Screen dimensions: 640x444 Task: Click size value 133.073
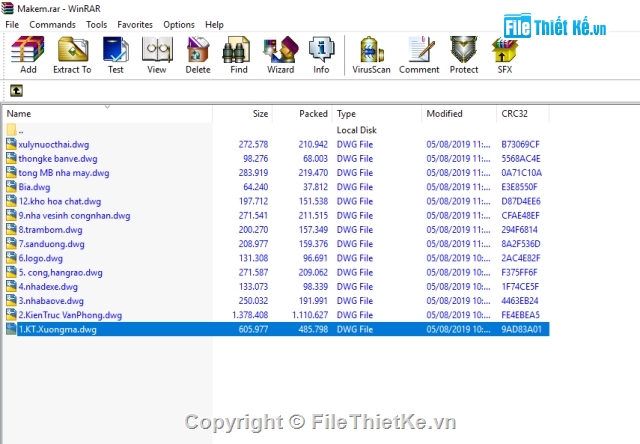coord(253,286)
